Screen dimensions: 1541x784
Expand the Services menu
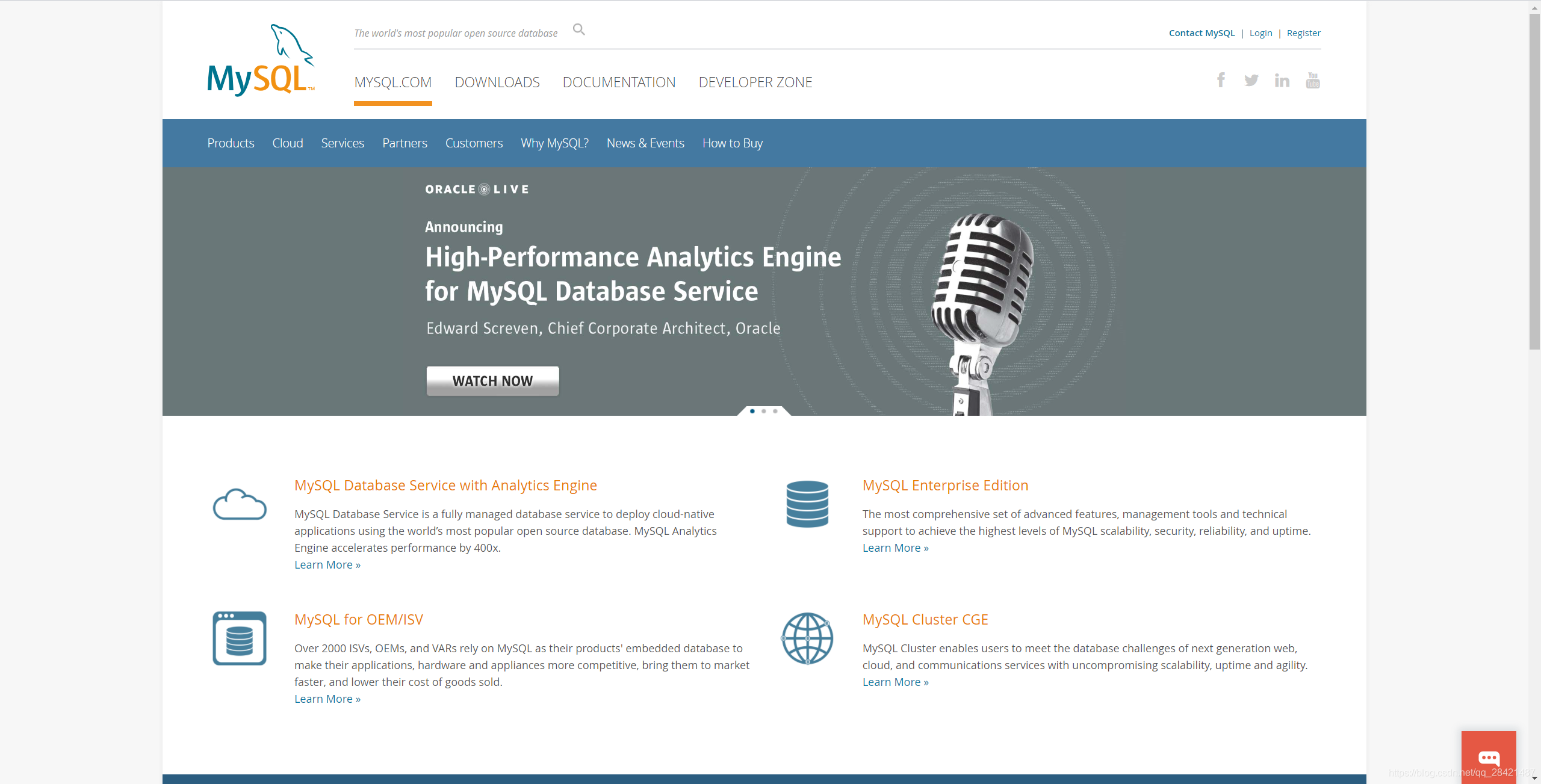pyautogui.click(x=343, y=143)
